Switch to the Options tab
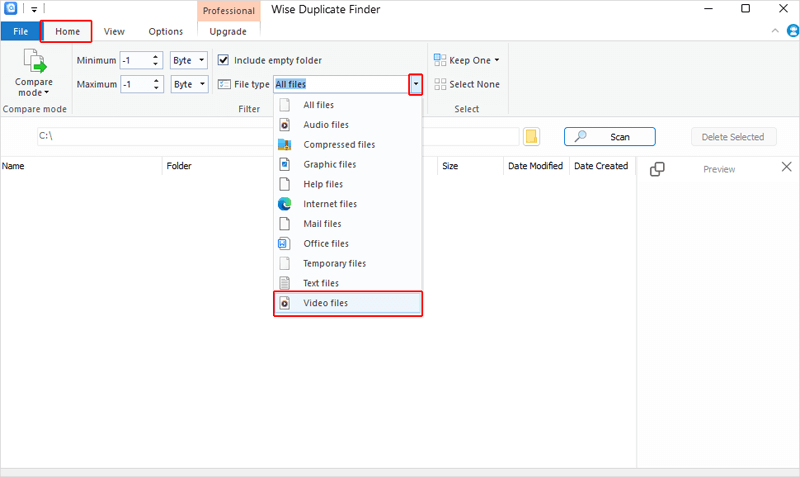 click(166, 31)
